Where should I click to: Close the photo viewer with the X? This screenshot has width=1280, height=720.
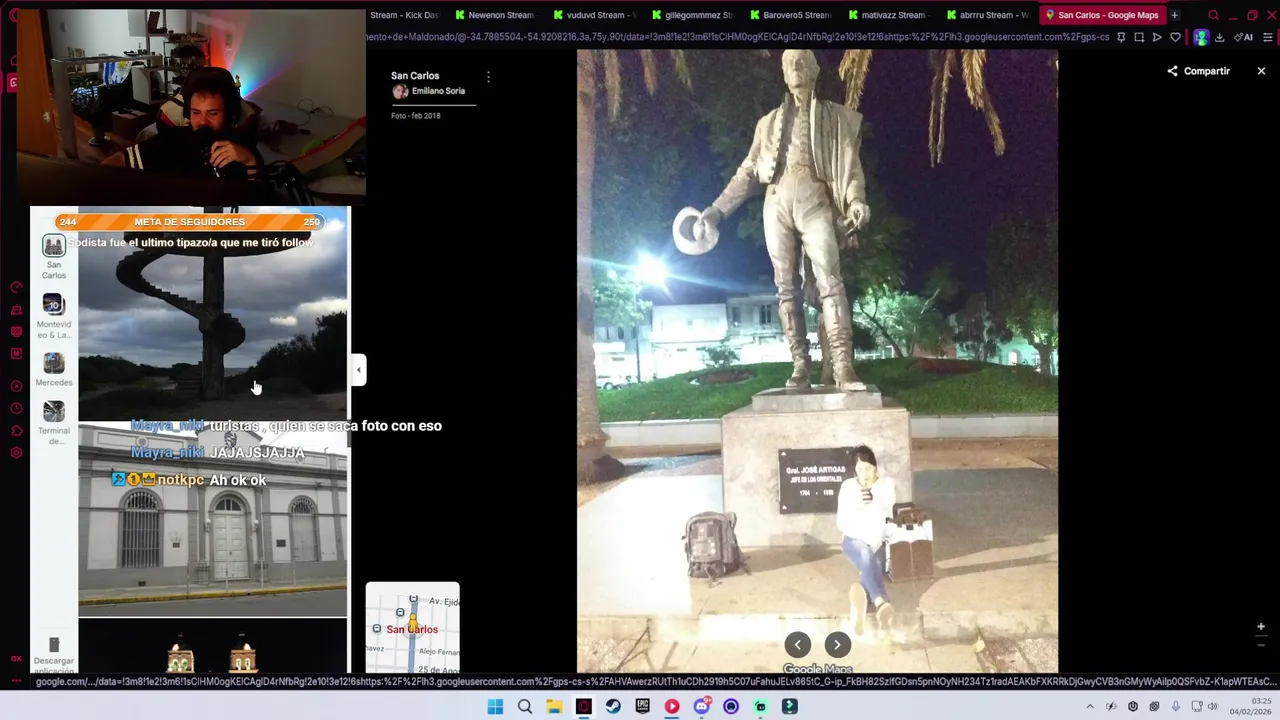pyautogui.click(x=1261, y=71)
